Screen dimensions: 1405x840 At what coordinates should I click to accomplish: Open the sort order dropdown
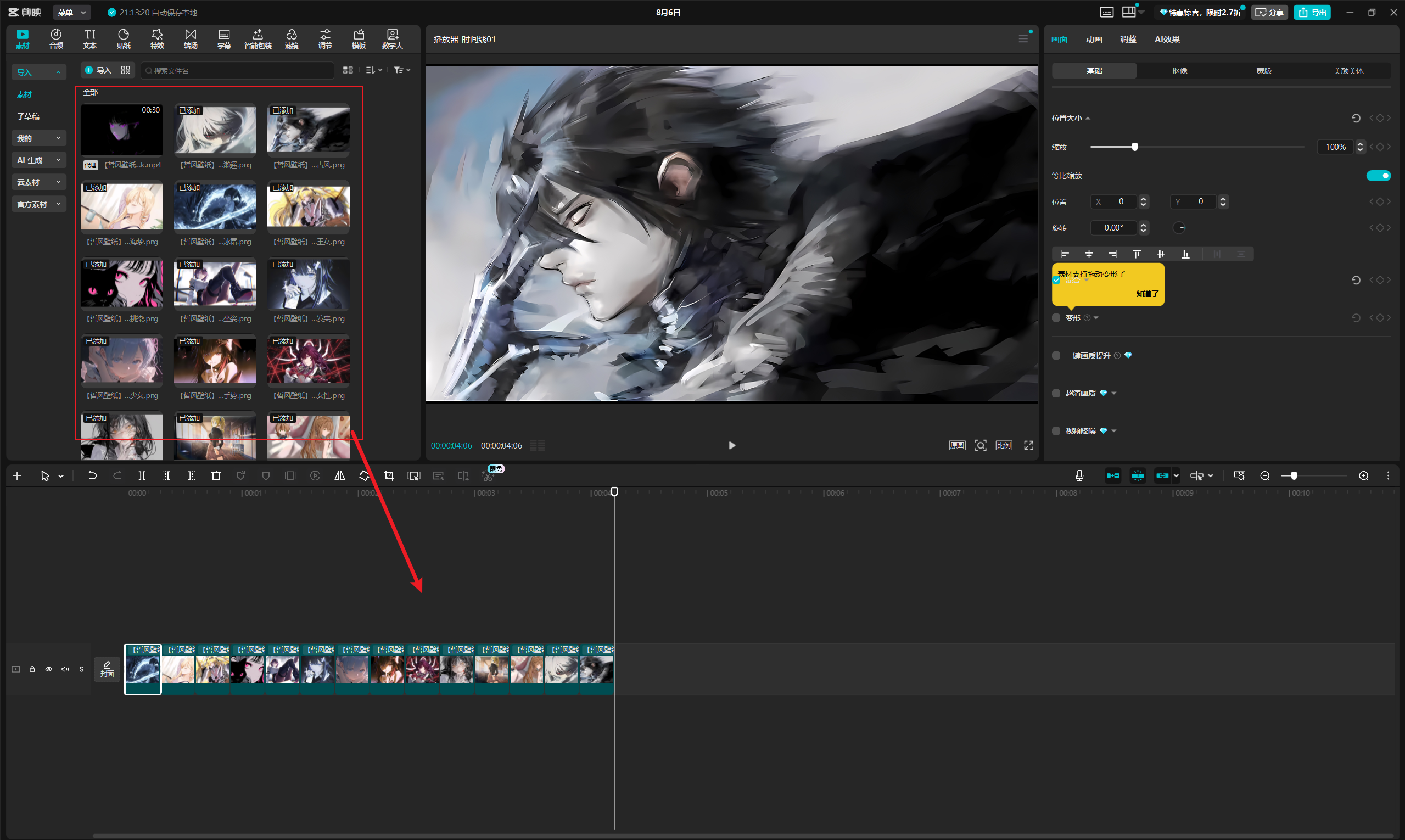(373, 70)
